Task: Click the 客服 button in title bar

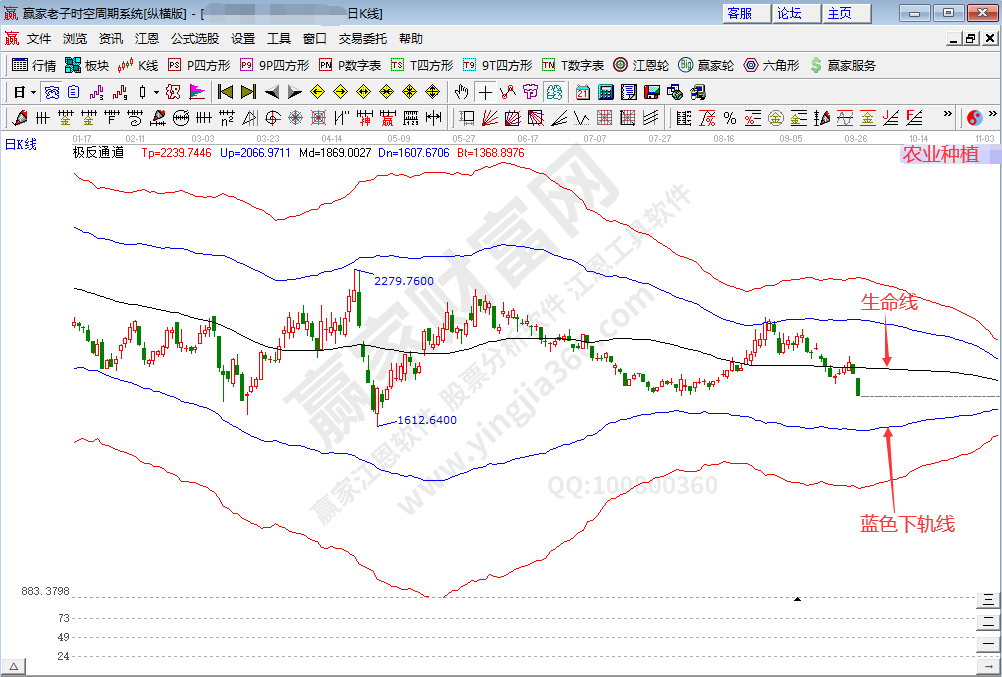Action: [x=740, y=13]
